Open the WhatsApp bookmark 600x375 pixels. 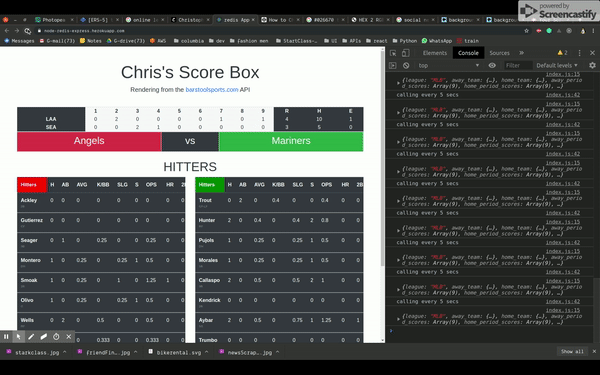point(437,41)
